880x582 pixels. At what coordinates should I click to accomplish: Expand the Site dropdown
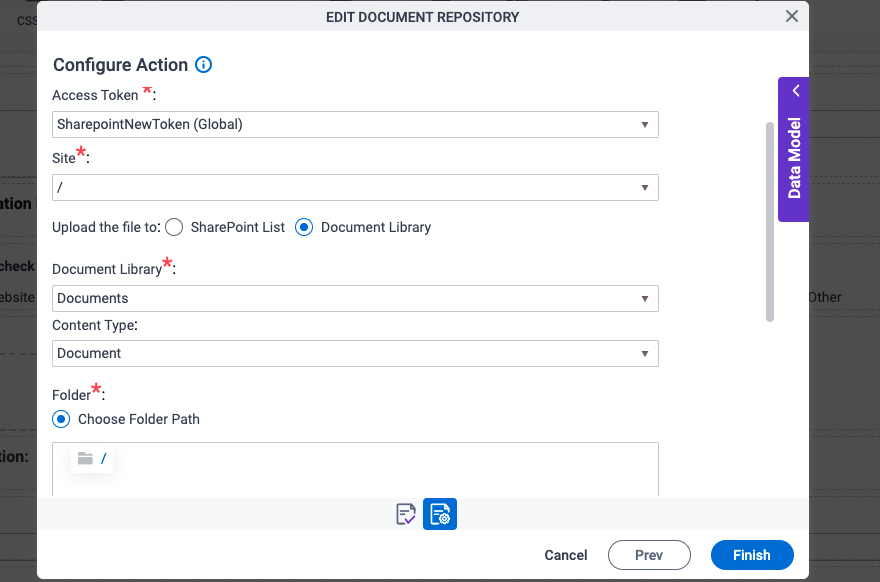click(355, 187)
